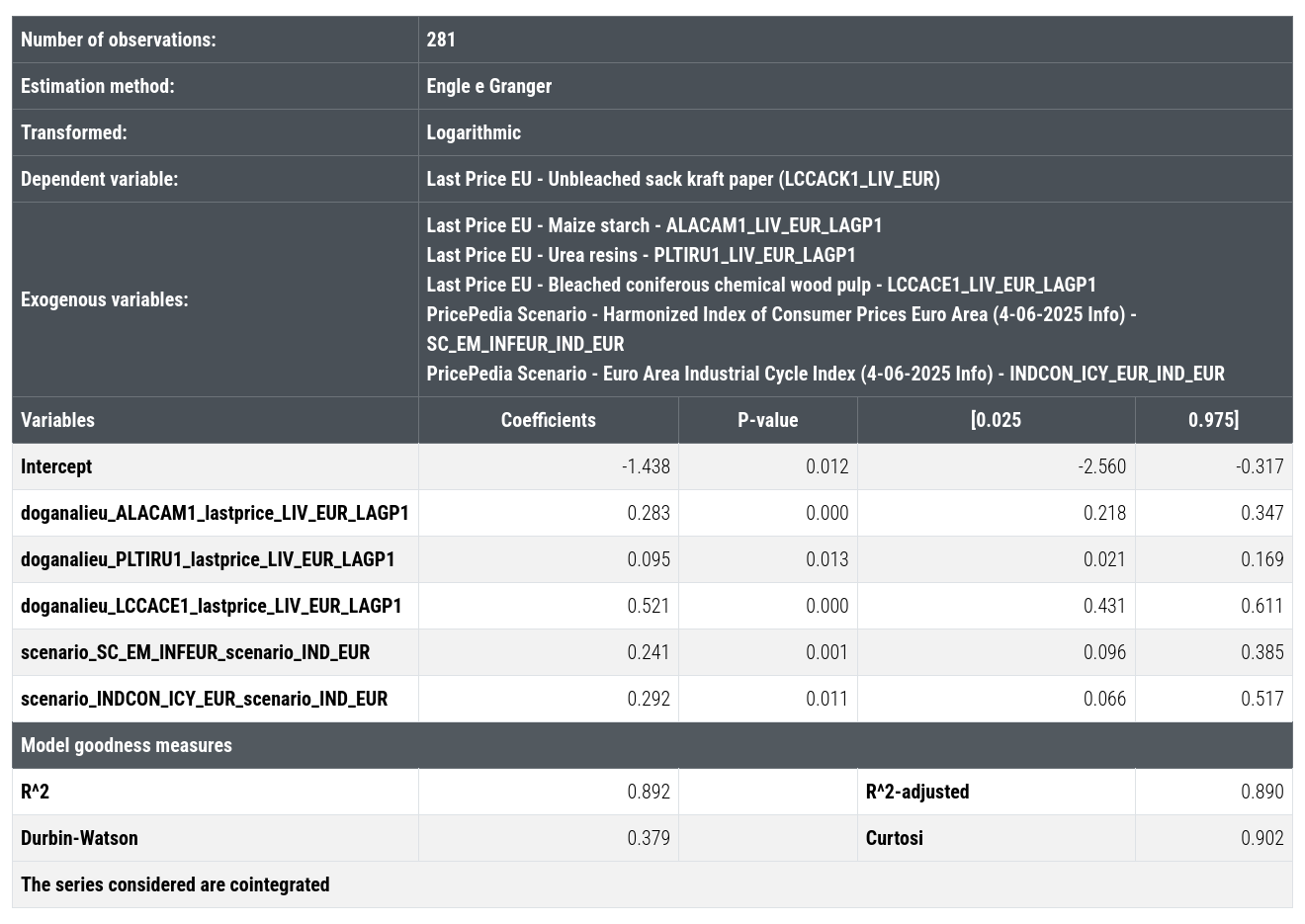The width and height of the screenshot is (1305, 924).
Task: Select the 'Engle e Granger' value
Action: click(489, 86)
